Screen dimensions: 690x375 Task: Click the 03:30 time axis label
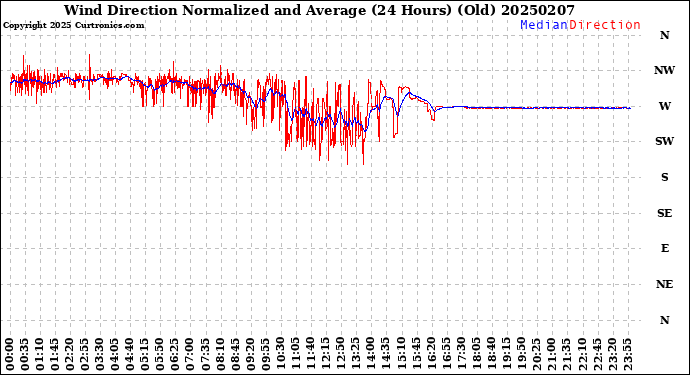(100, 355)
